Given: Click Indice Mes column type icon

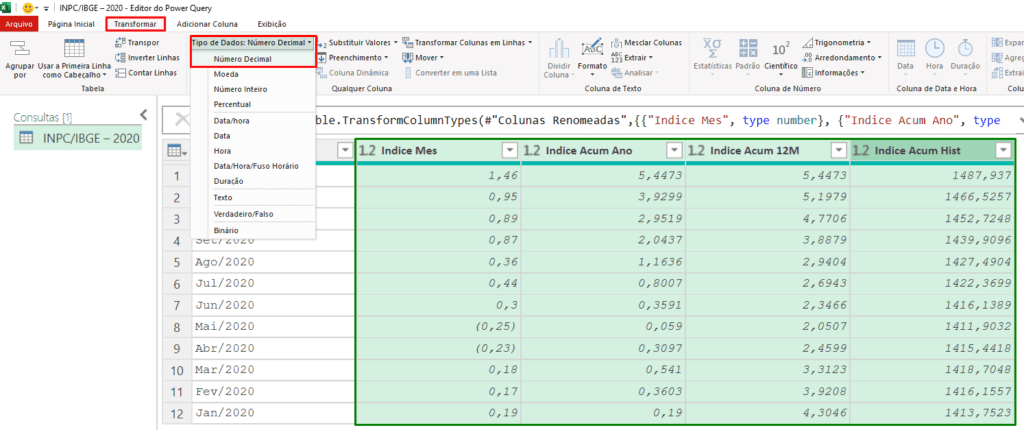Looking at the screenshot, I should [x=368, y=151].
